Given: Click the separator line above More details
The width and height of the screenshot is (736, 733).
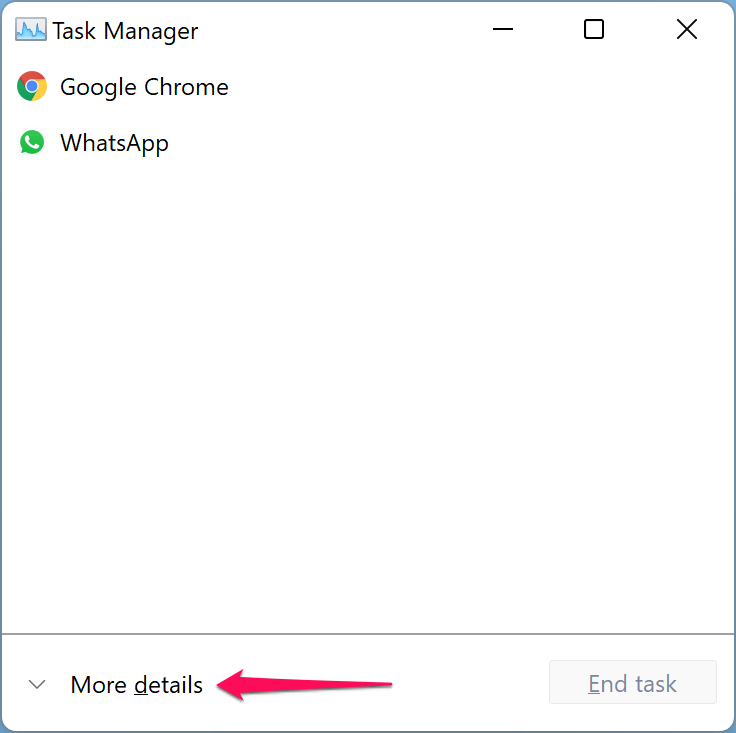Looking at the screenshot, I should click(x=368, y=634).
